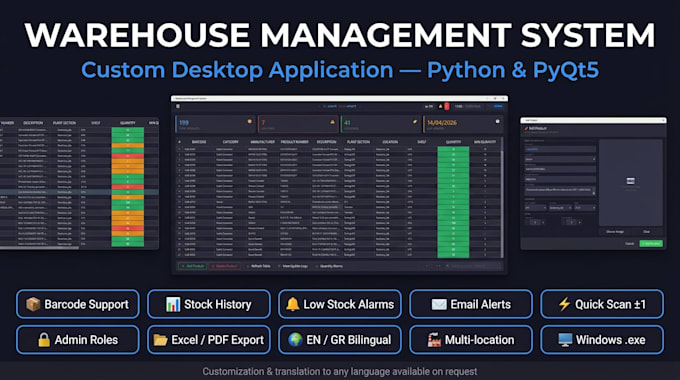Click the red Delete Product button
680x380 pixels.
[224, 266]
